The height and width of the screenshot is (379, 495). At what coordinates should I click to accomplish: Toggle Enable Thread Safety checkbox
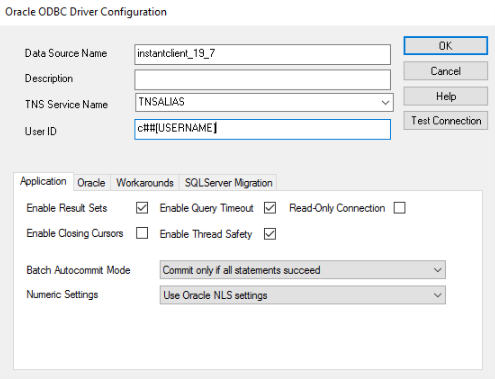click(x=270, y=234)
